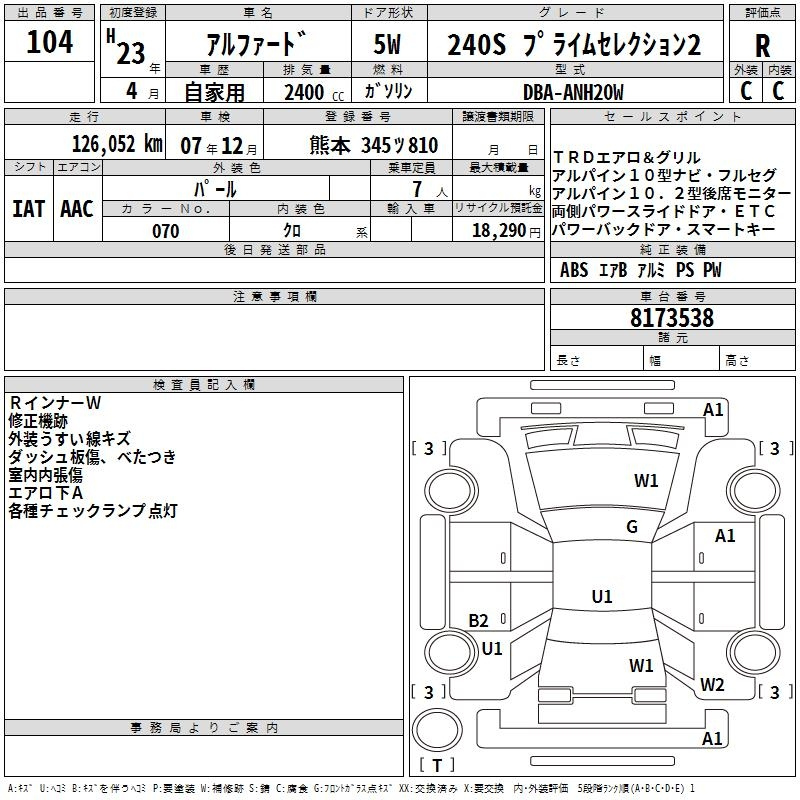Select sales point TRDエアロ&グリル
This screenshot has height=800, width=800.
click(627, 157)
